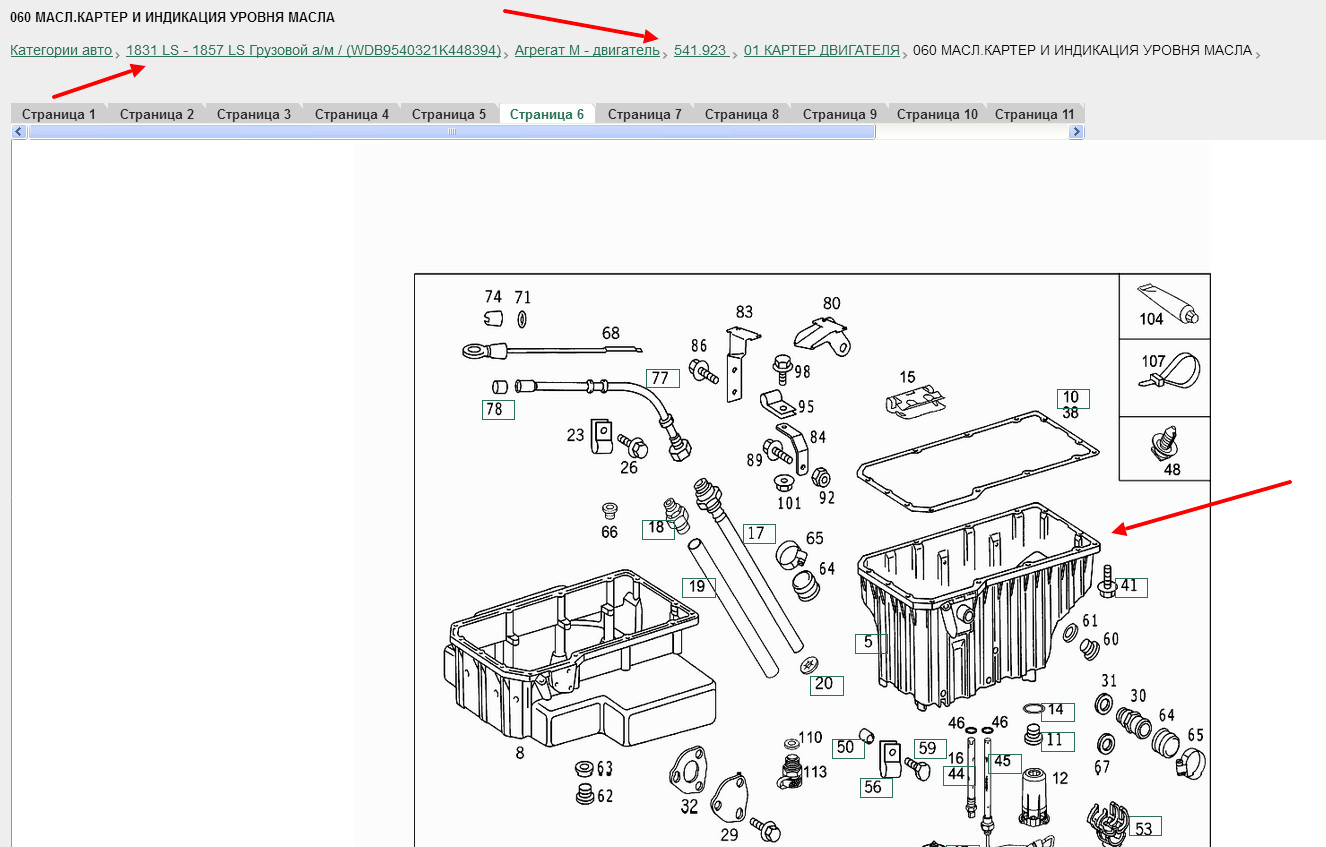Click the screw icon numbered 48
The height and width of the screenshot is (847, 1326).
click(x=1163, y=444)
